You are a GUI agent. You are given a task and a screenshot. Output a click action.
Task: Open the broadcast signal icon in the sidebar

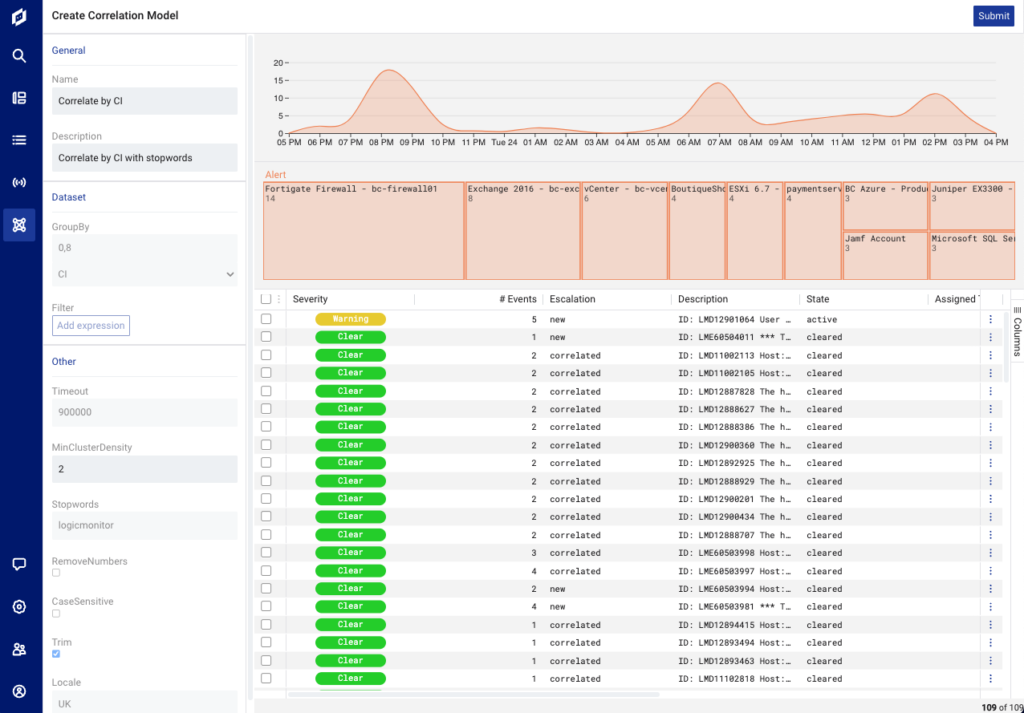pos(19,182)
